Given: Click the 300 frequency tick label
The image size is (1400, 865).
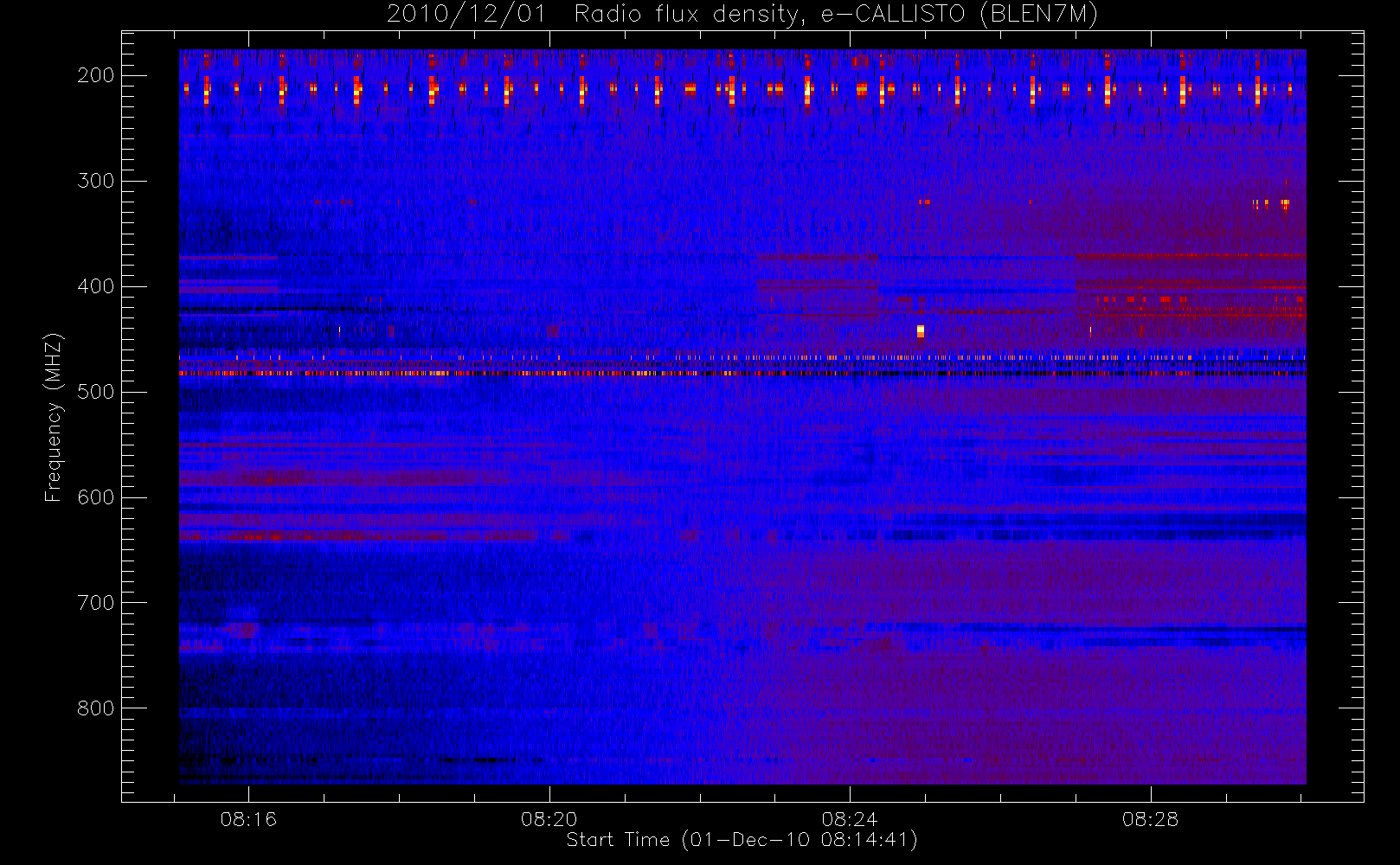Looking at the screenshot, I should click(96, 181).
